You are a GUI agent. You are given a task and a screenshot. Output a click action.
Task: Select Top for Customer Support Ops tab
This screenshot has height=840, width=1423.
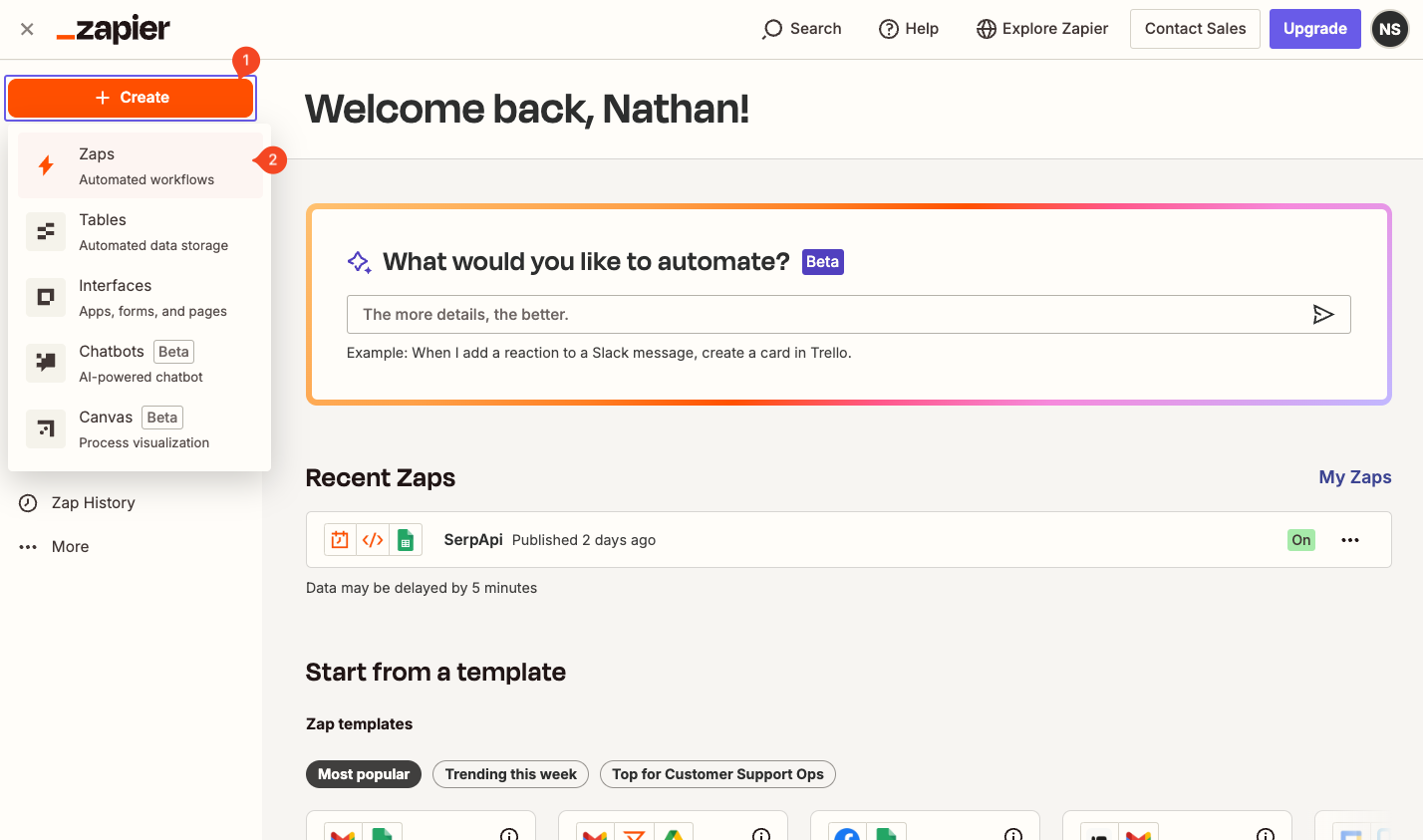tap(717, 774)
